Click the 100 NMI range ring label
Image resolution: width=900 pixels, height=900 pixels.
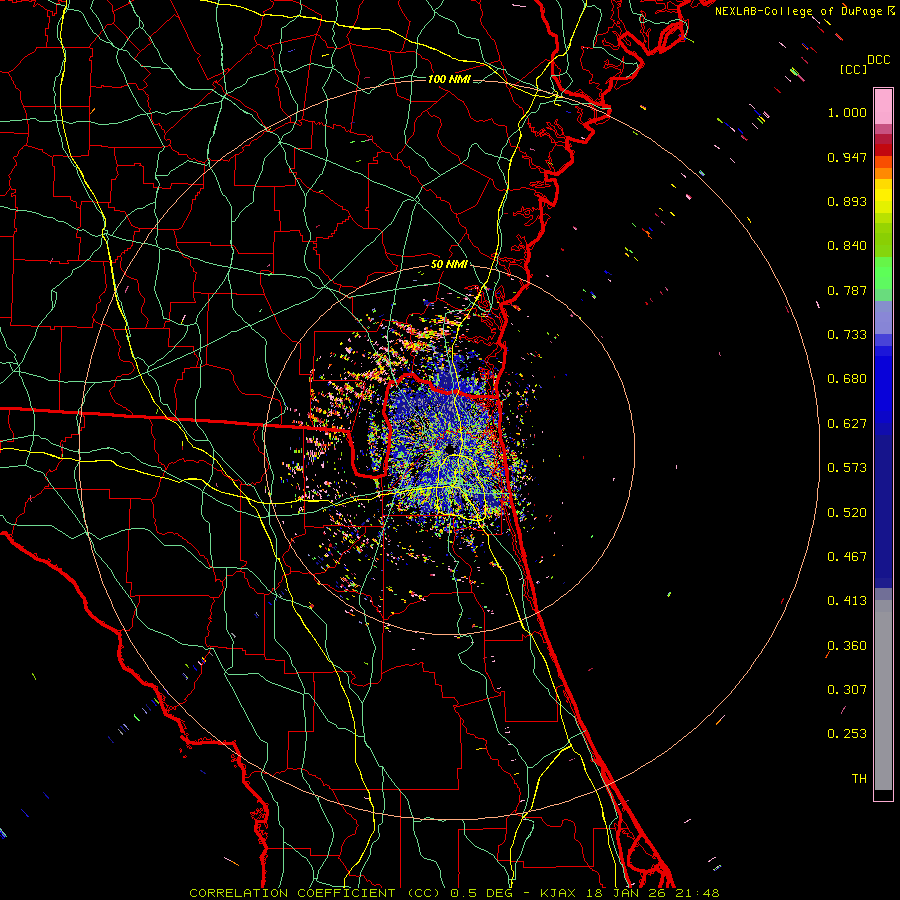click(x=449, y=79)
